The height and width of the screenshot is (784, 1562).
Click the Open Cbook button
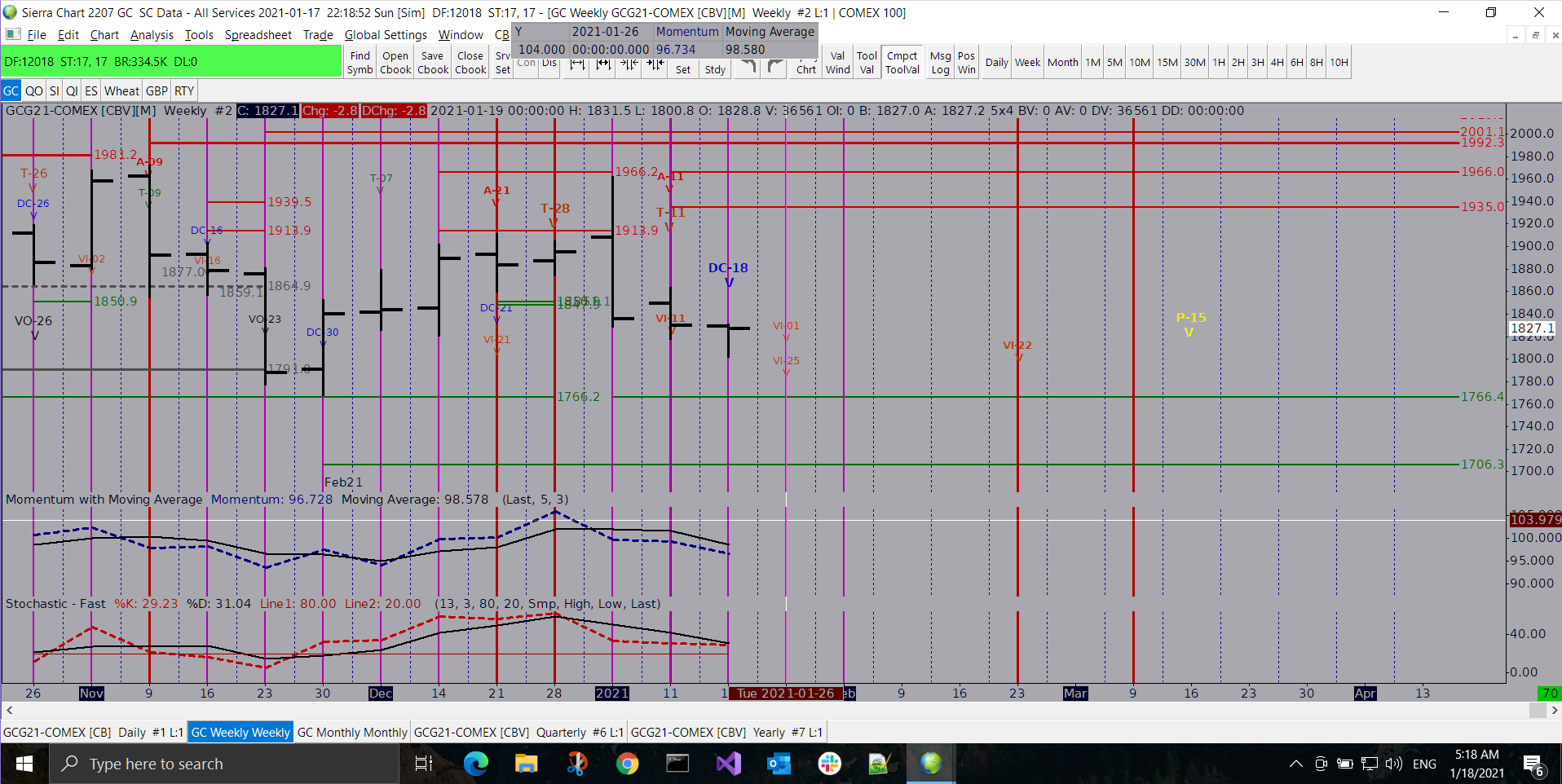[x=395, y=63]
